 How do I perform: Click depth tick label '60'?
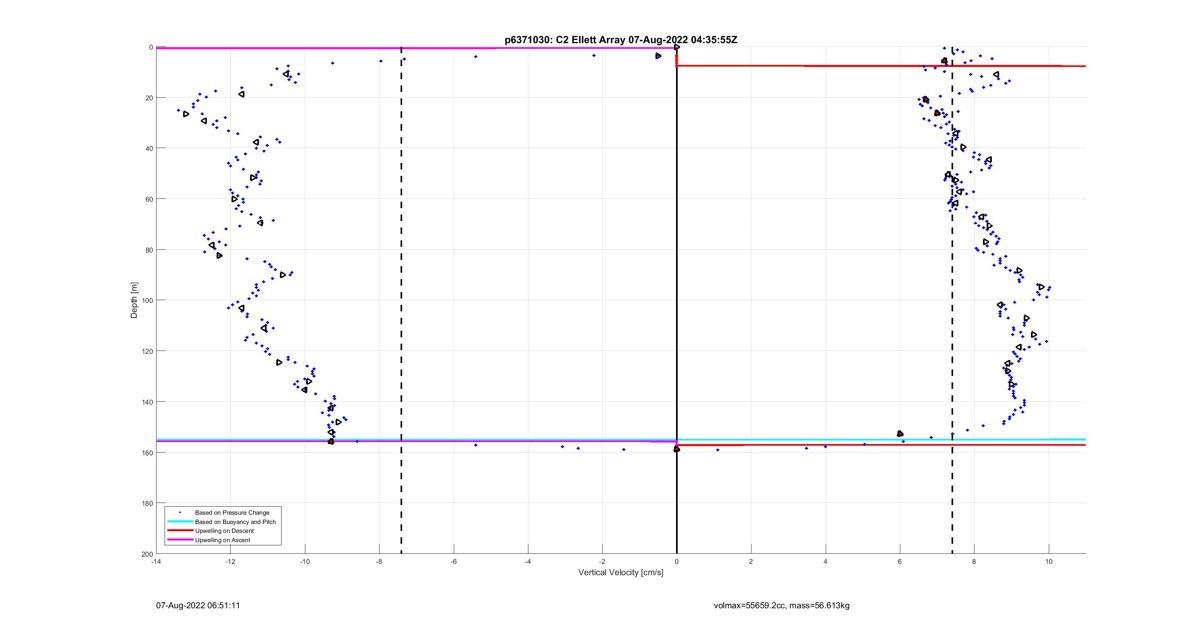click(148, 199)
